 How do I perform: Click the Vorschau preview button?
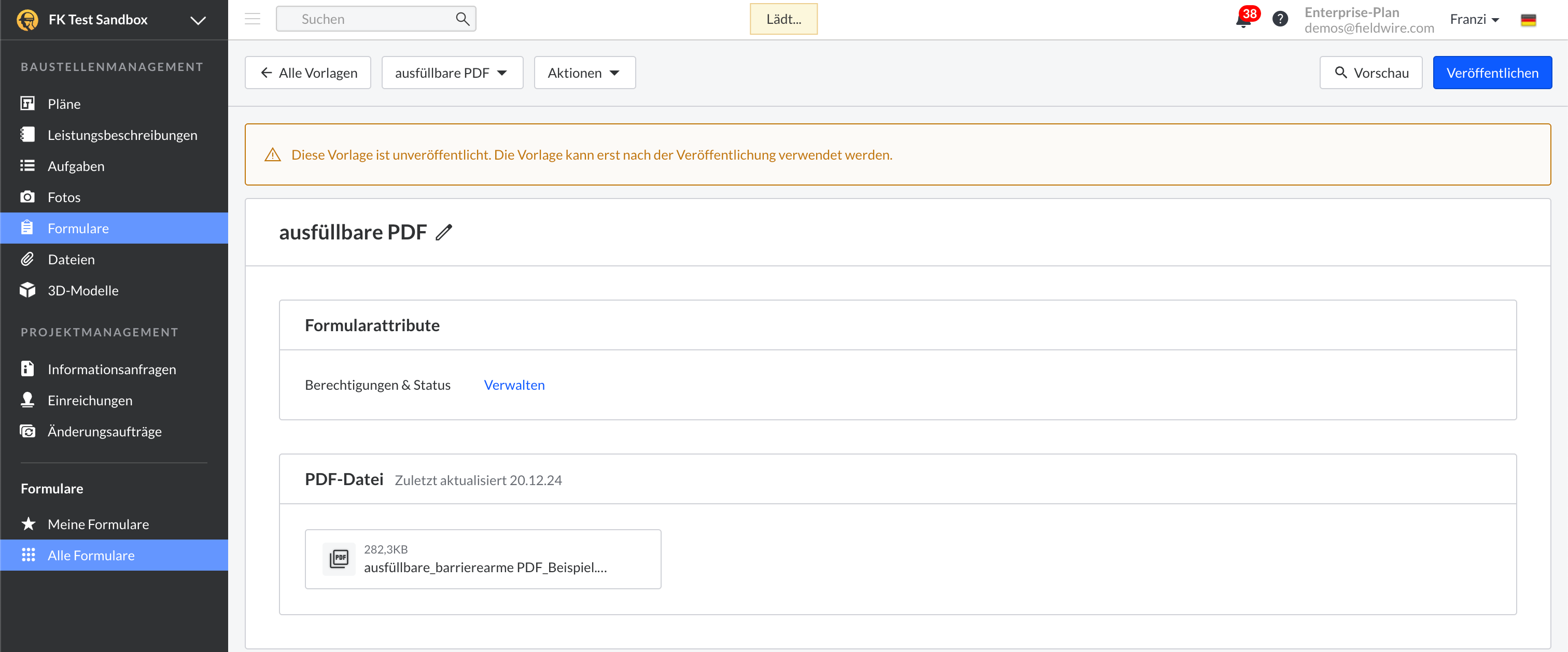click(1371, 73)
